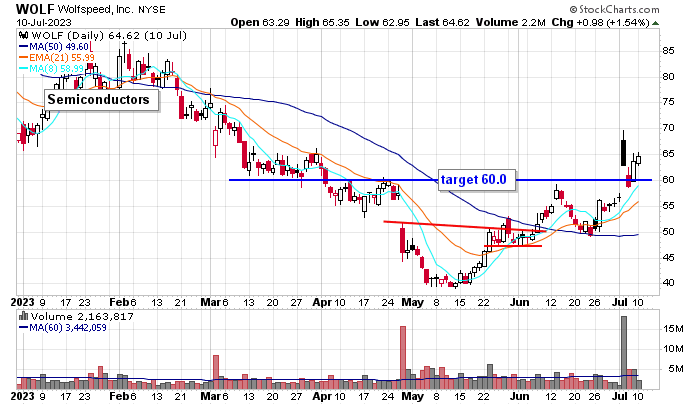This screenshot has width=700, height=405.
Task: Click the WOLF ticker symbol title
Action: pos(35,9)
